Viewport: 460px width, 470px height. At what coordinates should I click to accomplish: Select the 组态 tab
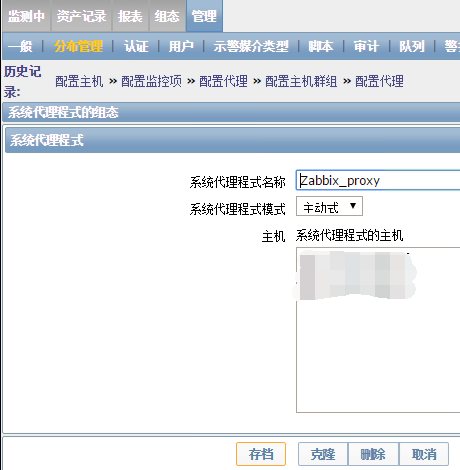[167, 16]
